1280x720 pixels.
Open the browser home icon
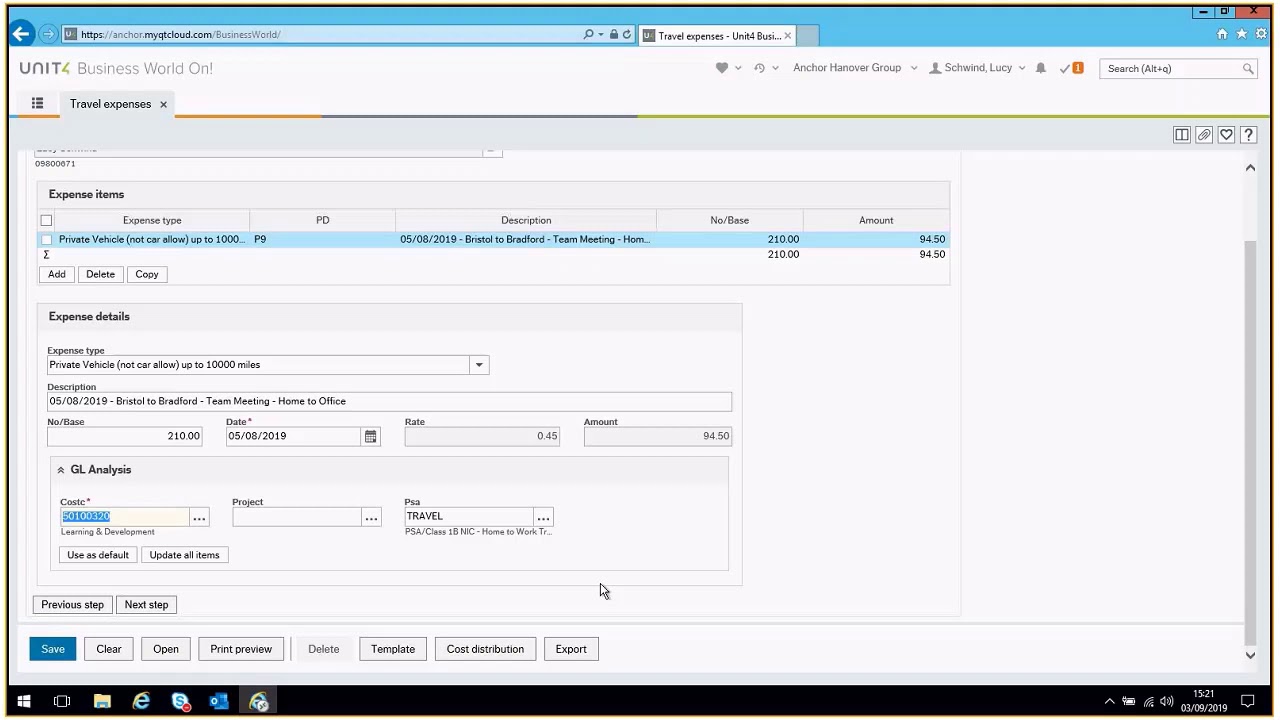[1222, 34]
